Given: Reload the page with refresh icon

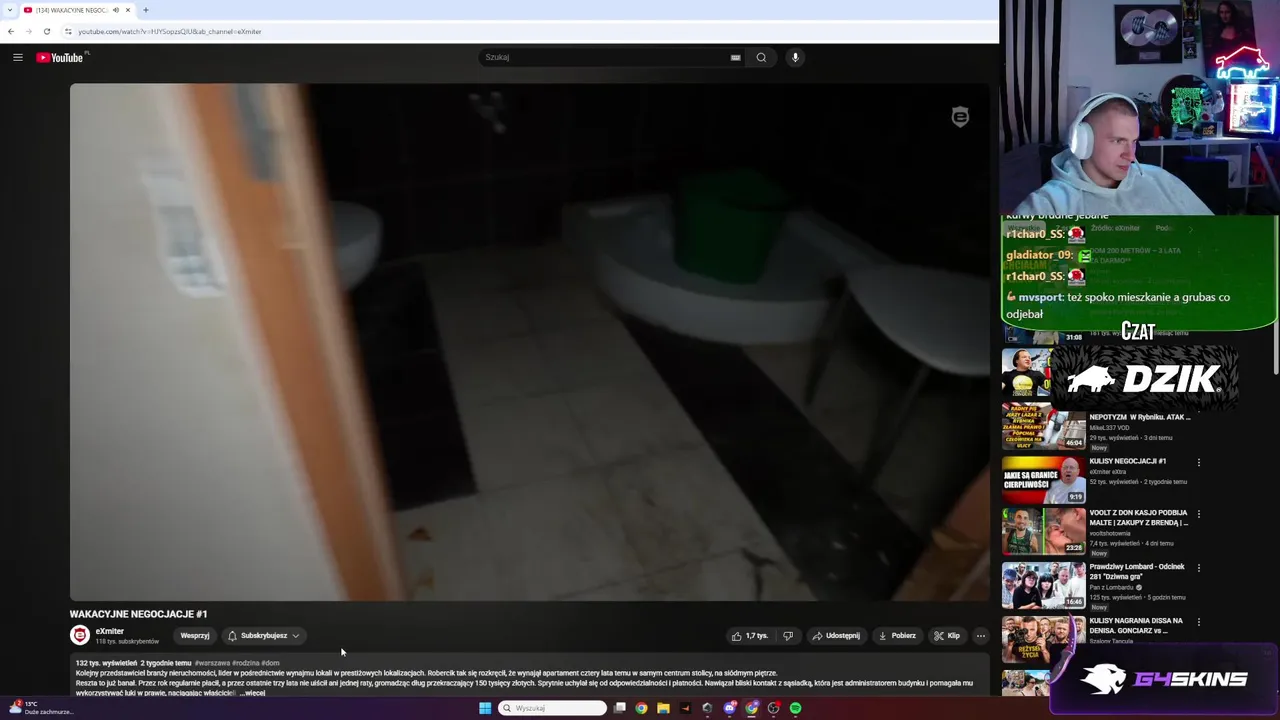Looking at the screenshot, I should (46, 31).
